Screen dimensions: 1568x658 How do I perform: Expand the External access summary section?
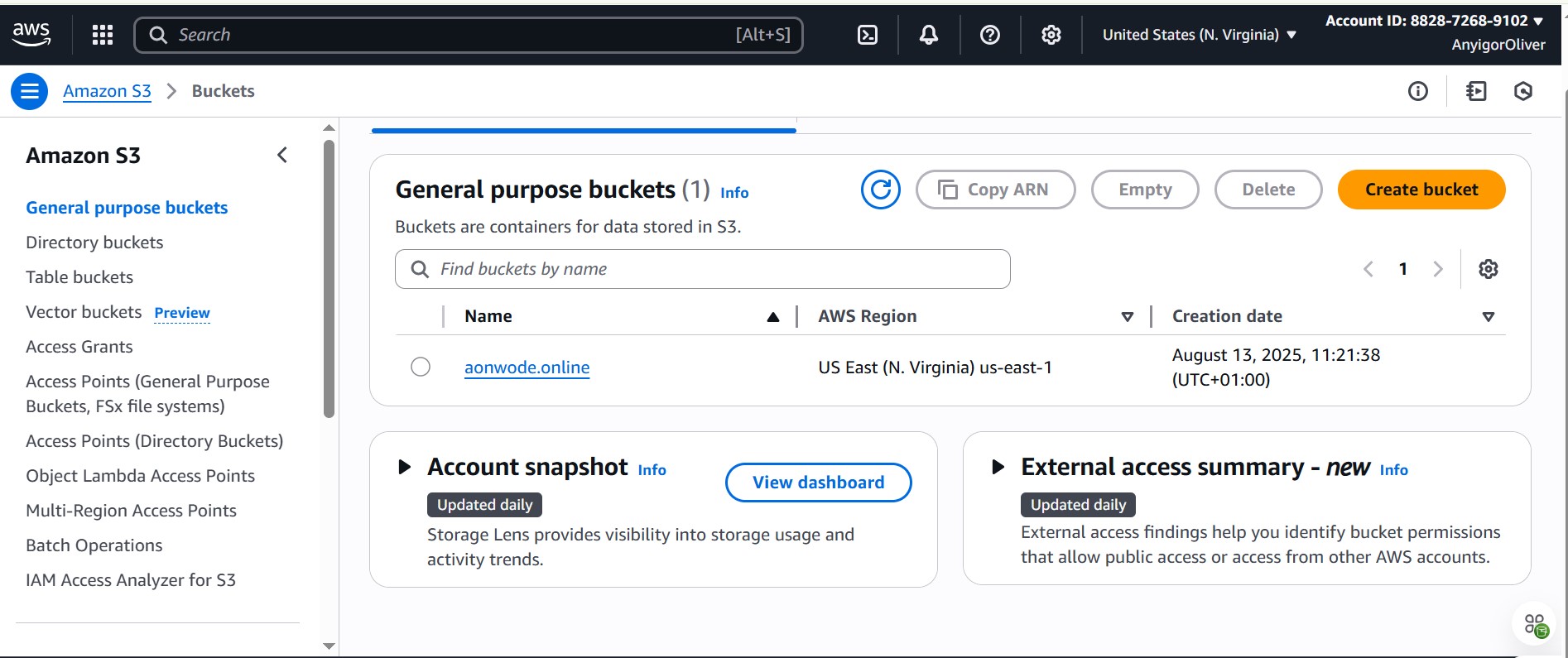tap(998, 467)
